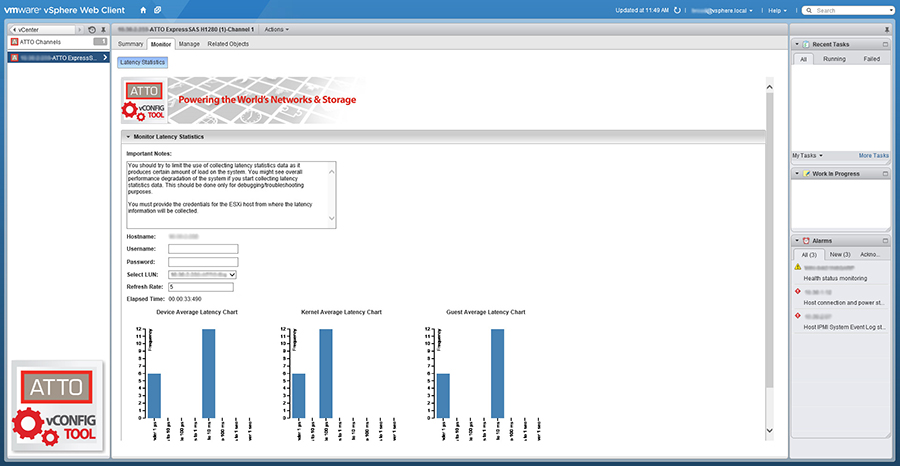Collapse the Monitor Latency Statistics section

coord(129,137)
